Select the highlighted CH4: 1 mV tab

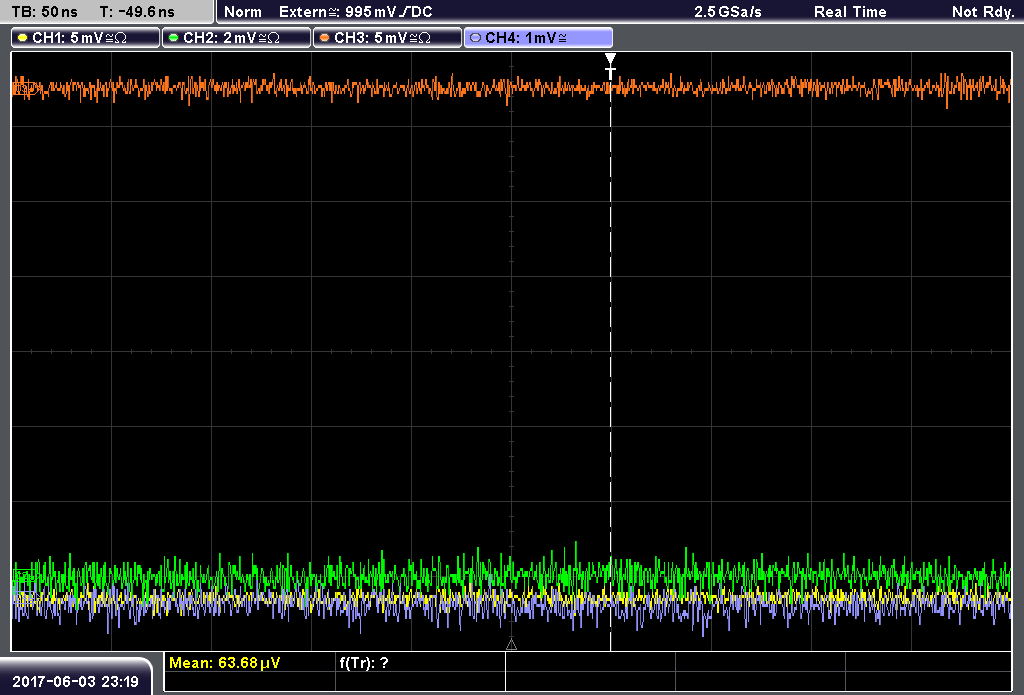click(538, 38)
